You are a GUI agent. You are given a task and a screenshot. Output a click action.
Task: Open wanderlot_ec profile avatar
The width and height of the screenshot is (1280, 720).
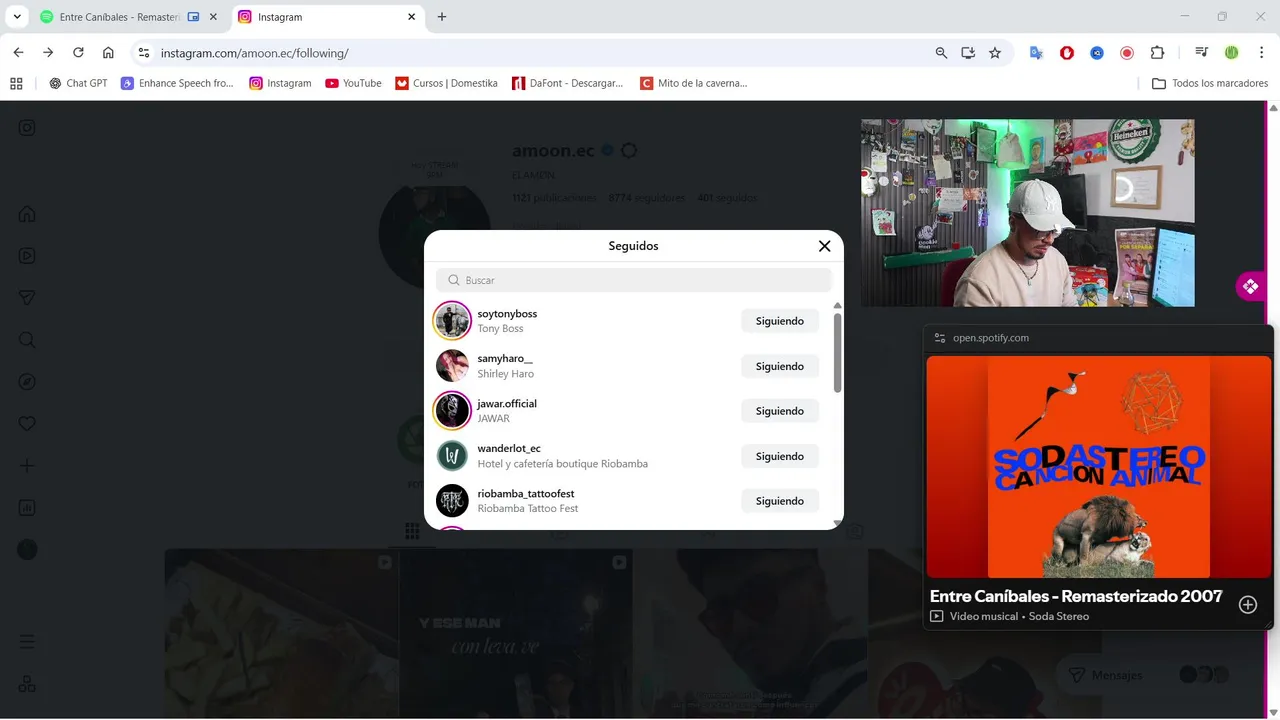452,456
